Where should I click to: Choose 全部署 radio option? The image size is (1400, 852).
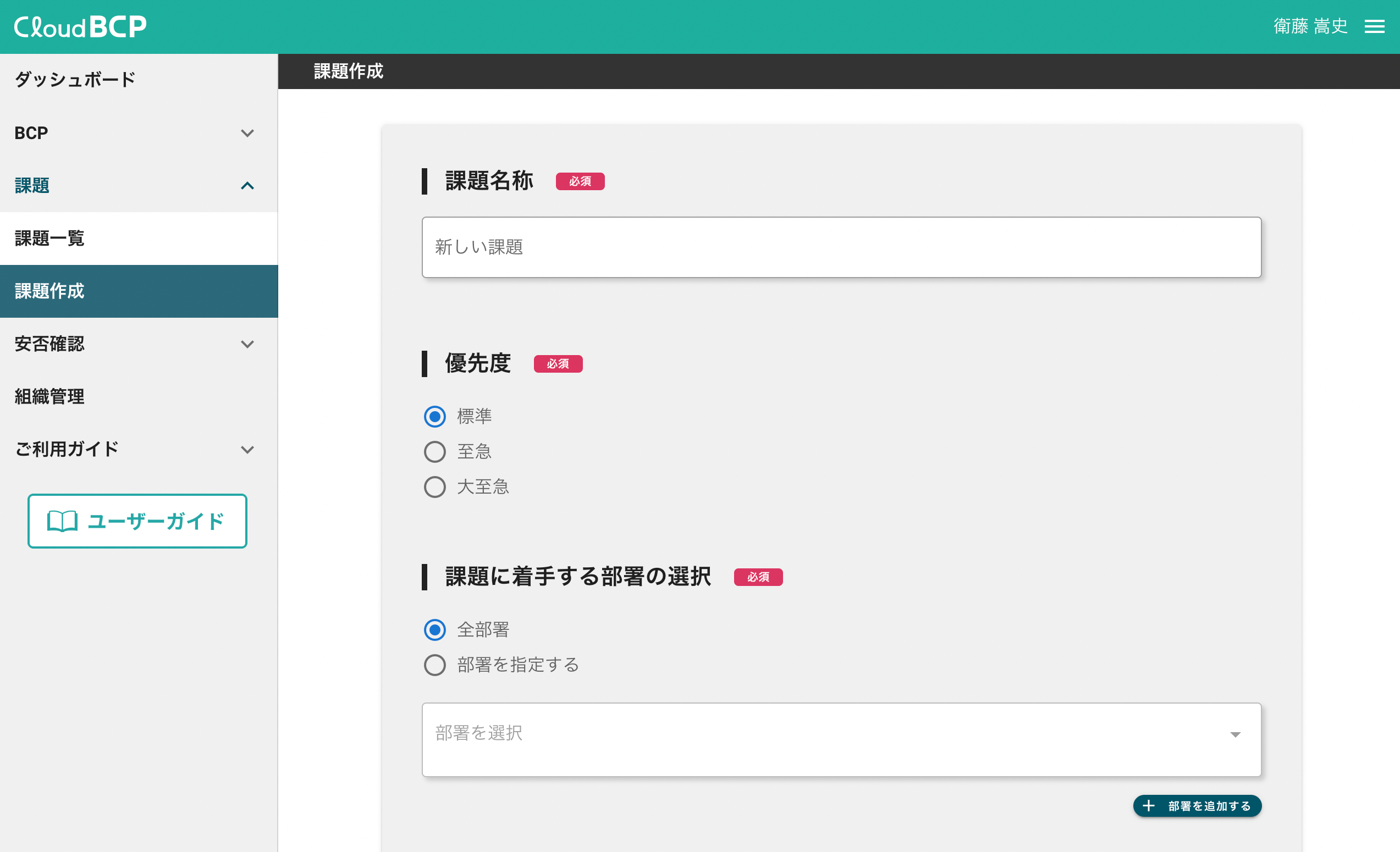pos(434,629)
